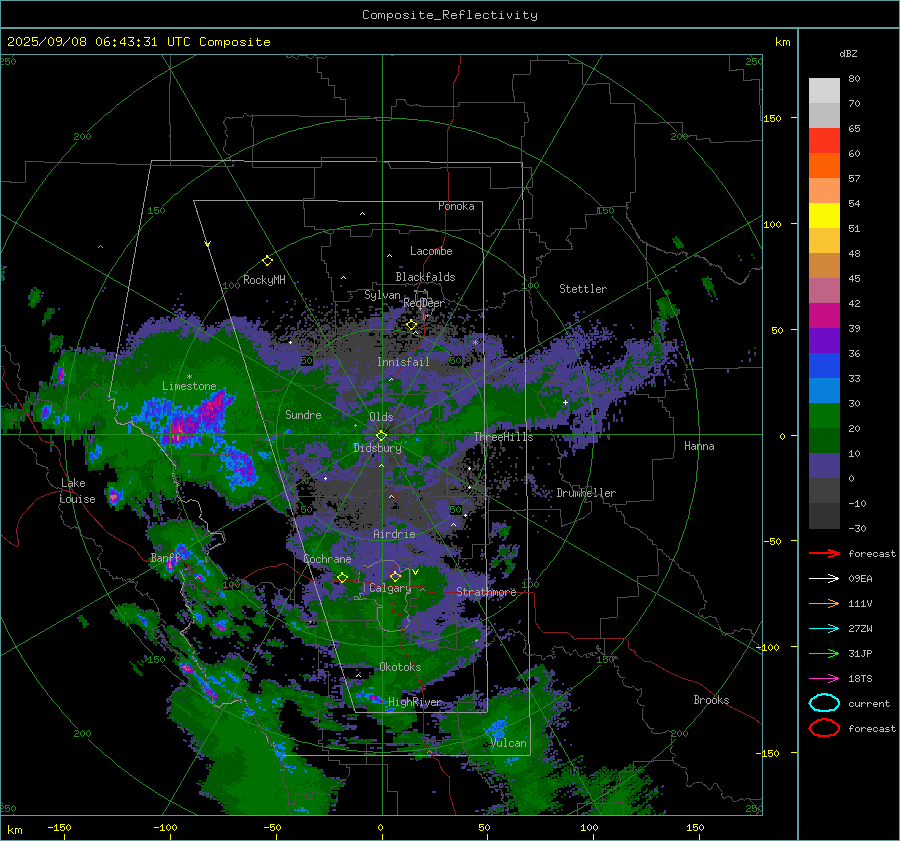Click the dBZ legend heading
This screenshot has height=841, width=900.
click(848, 53)
